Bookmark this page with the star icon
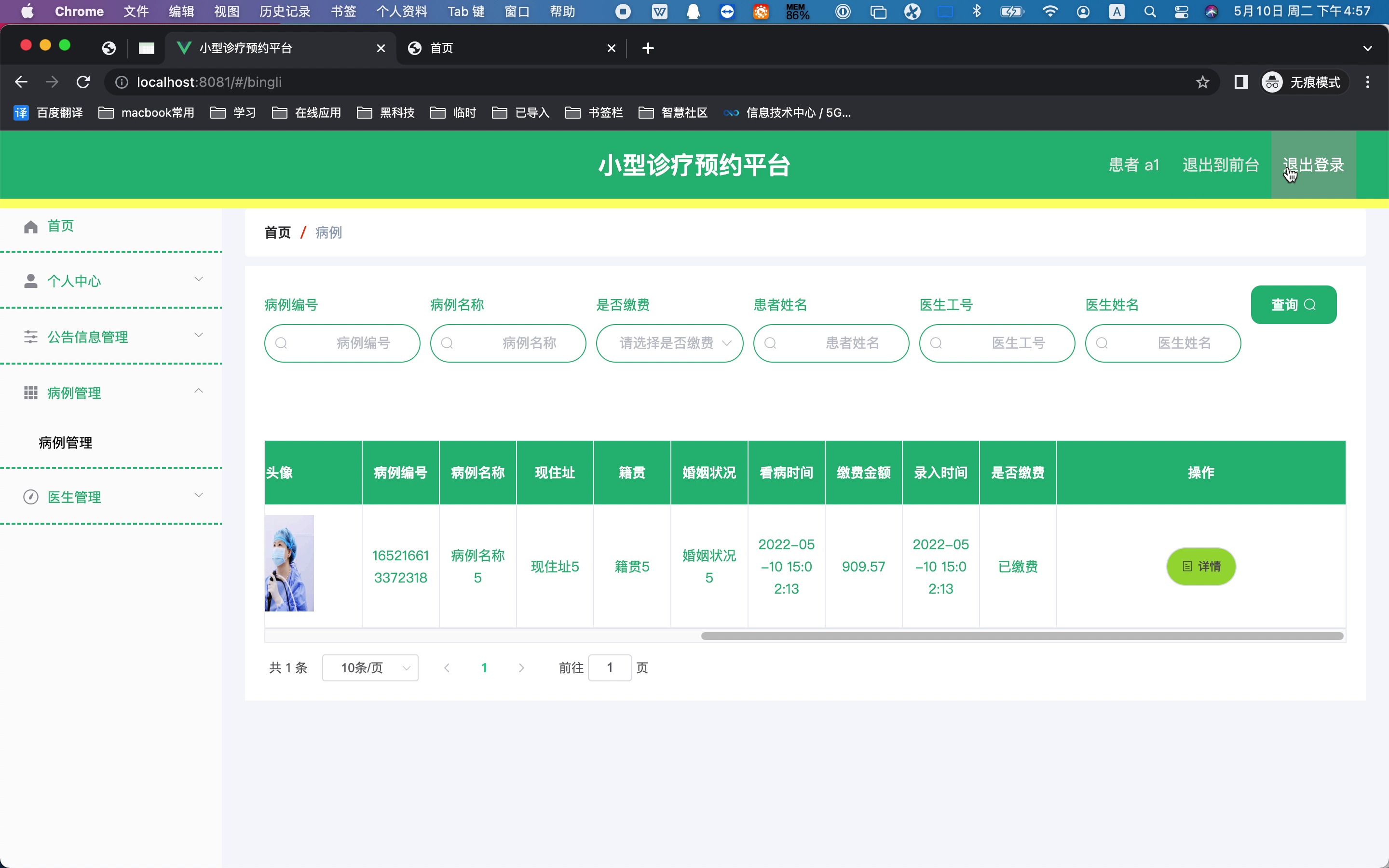The width and height of the screenshot is (1389, 868). (1202, 82)
